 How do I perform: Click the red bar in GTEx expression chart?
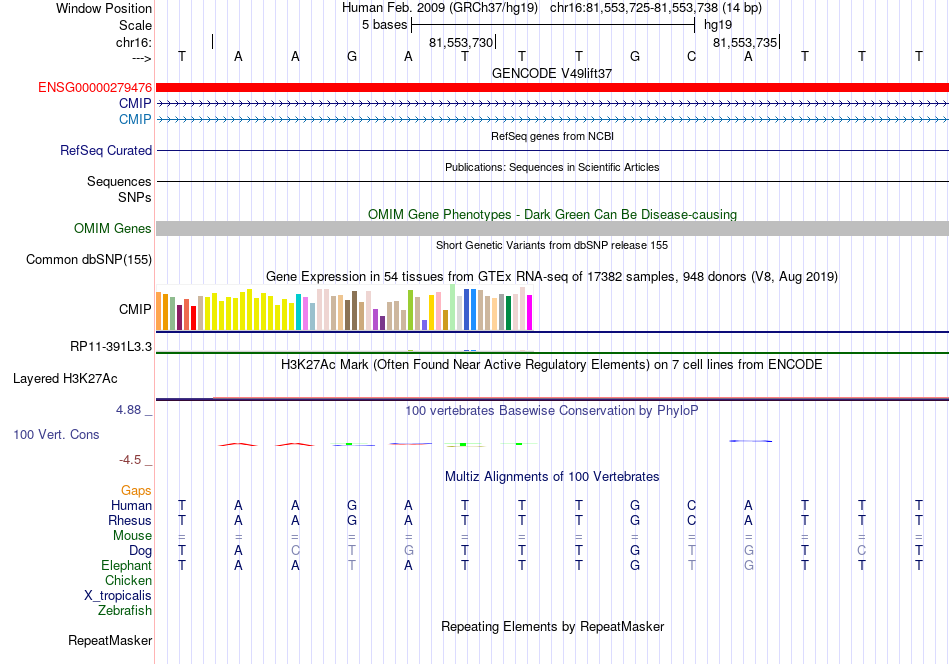(x=193, y=318)
